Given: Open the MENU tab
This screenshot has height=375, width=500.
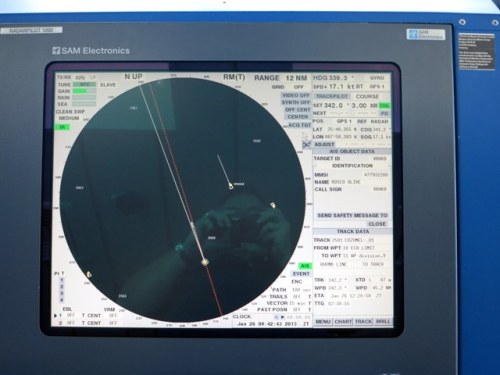Looking at the screenshot, I should (323, 322).
